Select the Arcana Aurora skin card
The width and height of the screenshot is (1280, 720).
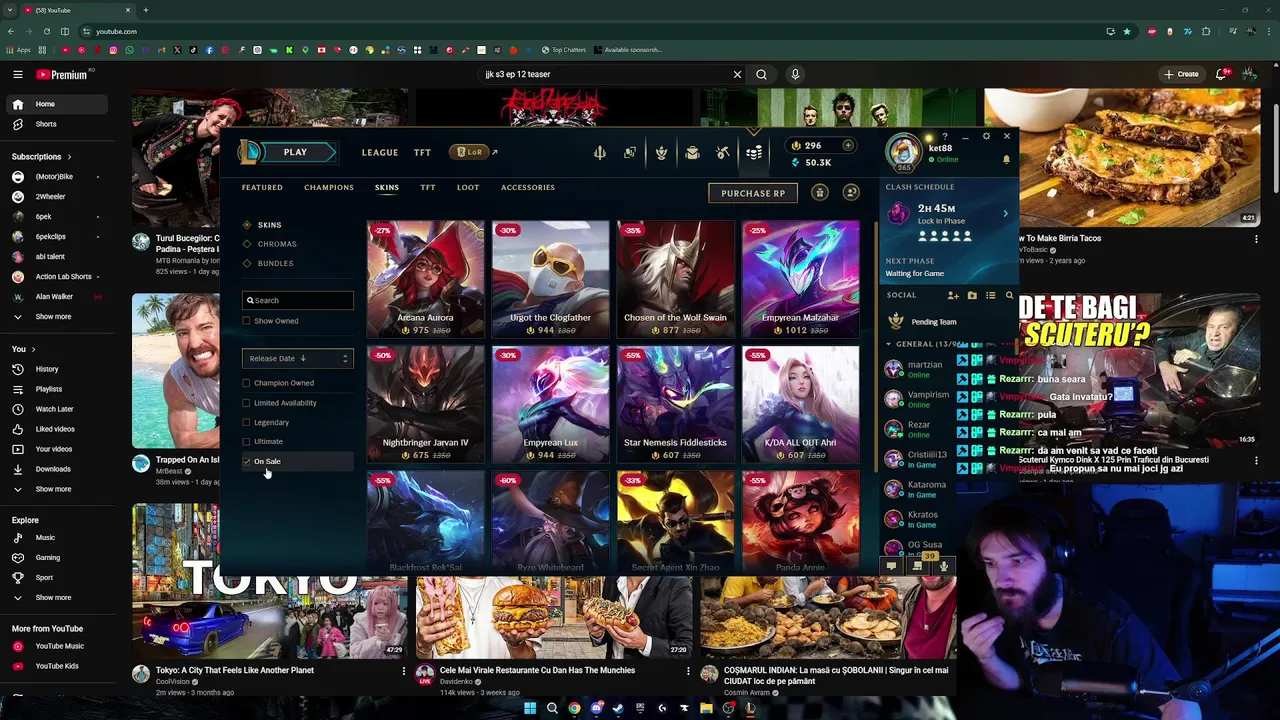point(426,279)
